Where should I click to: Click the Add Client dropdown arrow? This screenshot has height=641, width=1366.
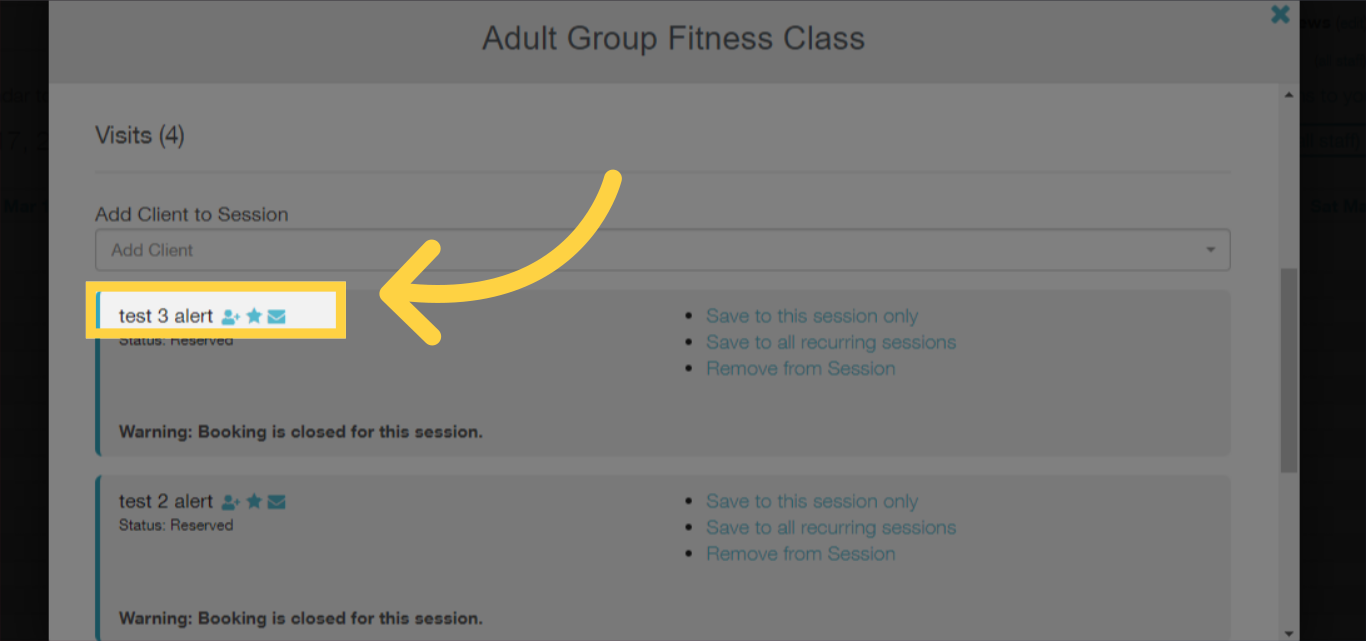pyautogui.click(x=1209, y=249)
